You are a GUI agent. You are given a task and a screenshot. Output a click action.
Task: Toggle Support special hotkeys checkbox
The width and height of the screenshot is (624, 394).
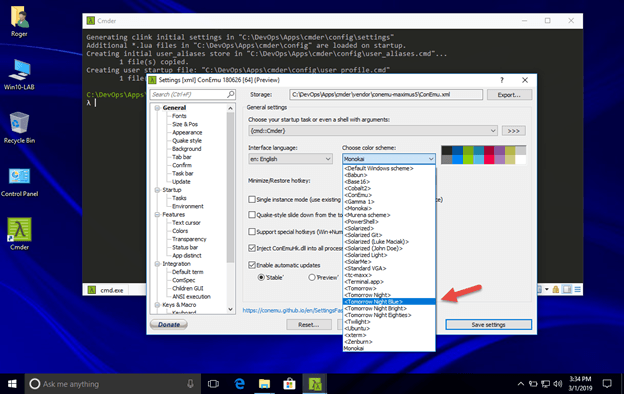(252, 232)
